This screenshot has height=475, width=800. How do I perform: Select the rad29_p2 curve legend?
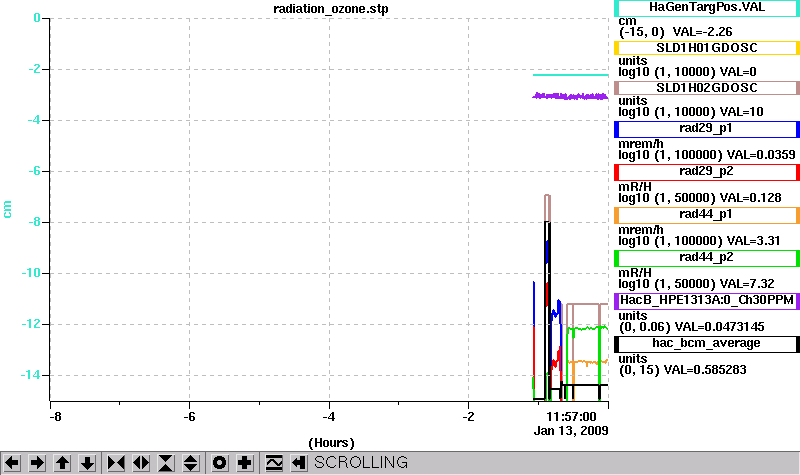[x=707, y=172]
